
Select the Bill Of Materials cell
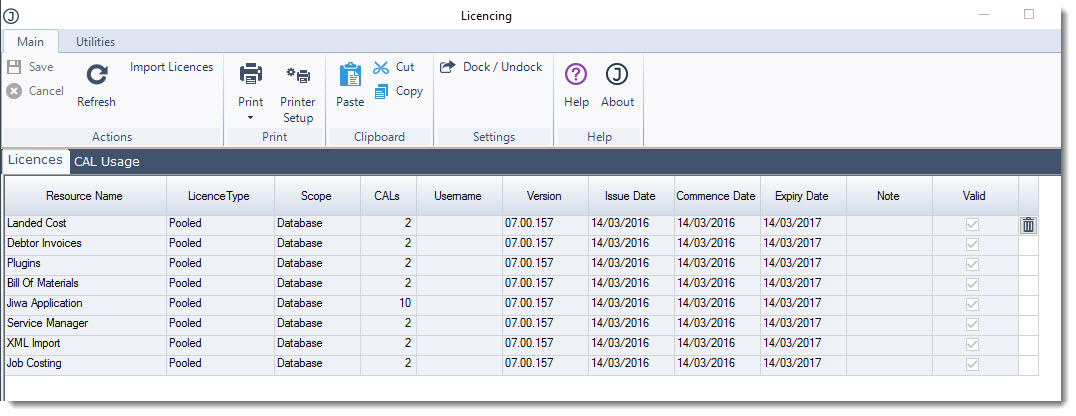pyautogui.click(x=85, y=284)
